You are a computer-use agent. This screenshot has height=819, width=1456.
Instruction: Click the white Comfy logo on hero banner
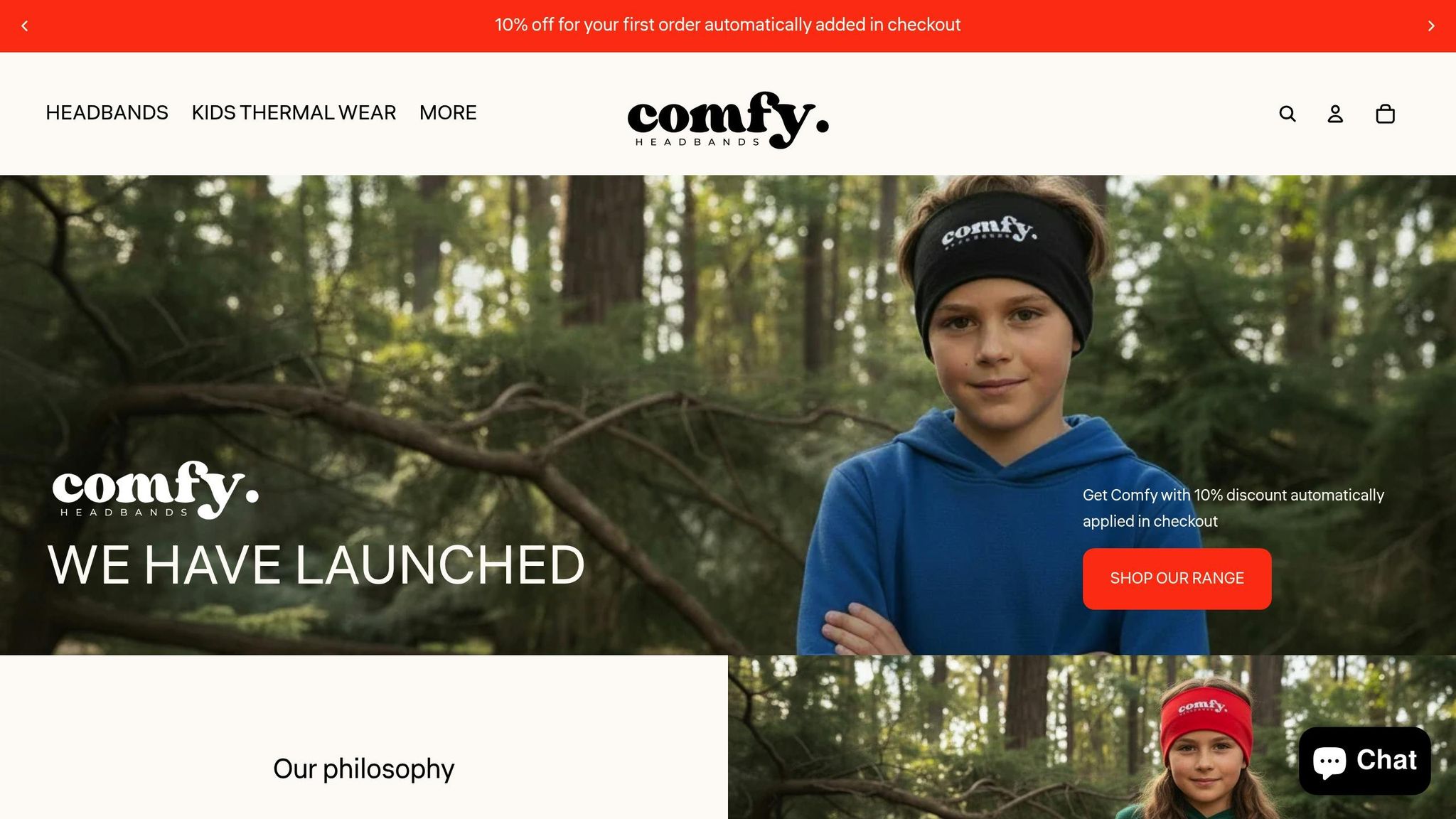pos(156,489)
